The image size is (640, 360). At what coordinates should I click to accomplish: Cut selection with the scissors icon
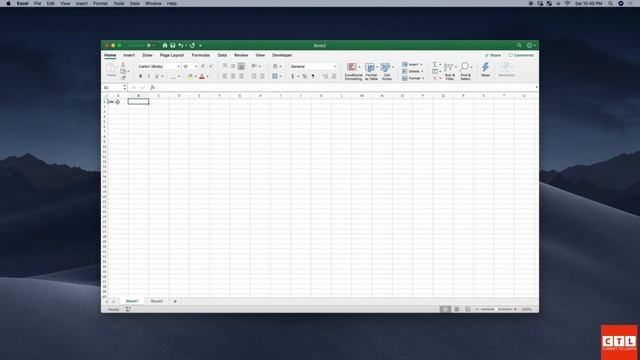point(123,65)
